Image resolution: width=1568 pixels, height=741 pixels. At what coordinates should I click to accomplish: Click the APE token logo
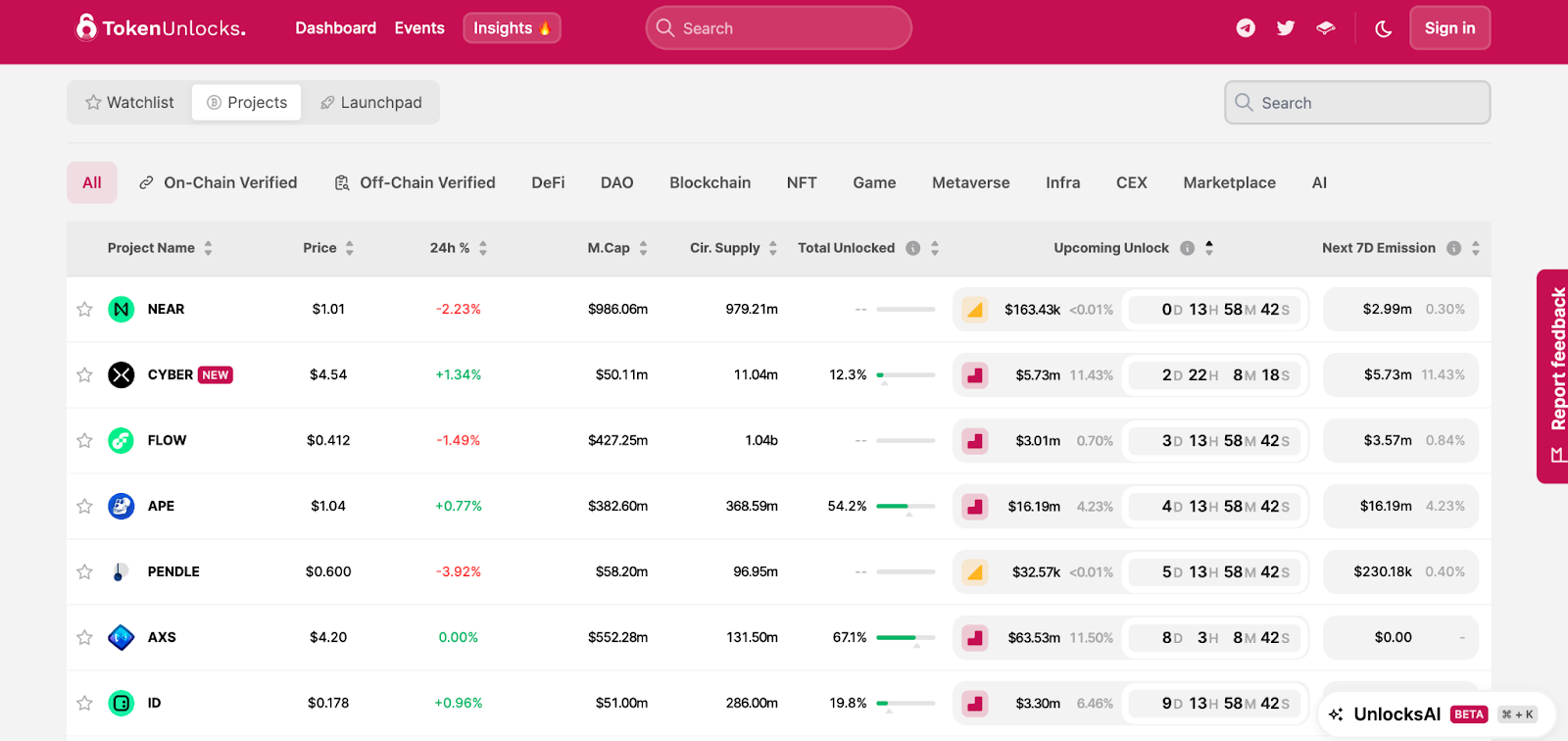[122, 507]
